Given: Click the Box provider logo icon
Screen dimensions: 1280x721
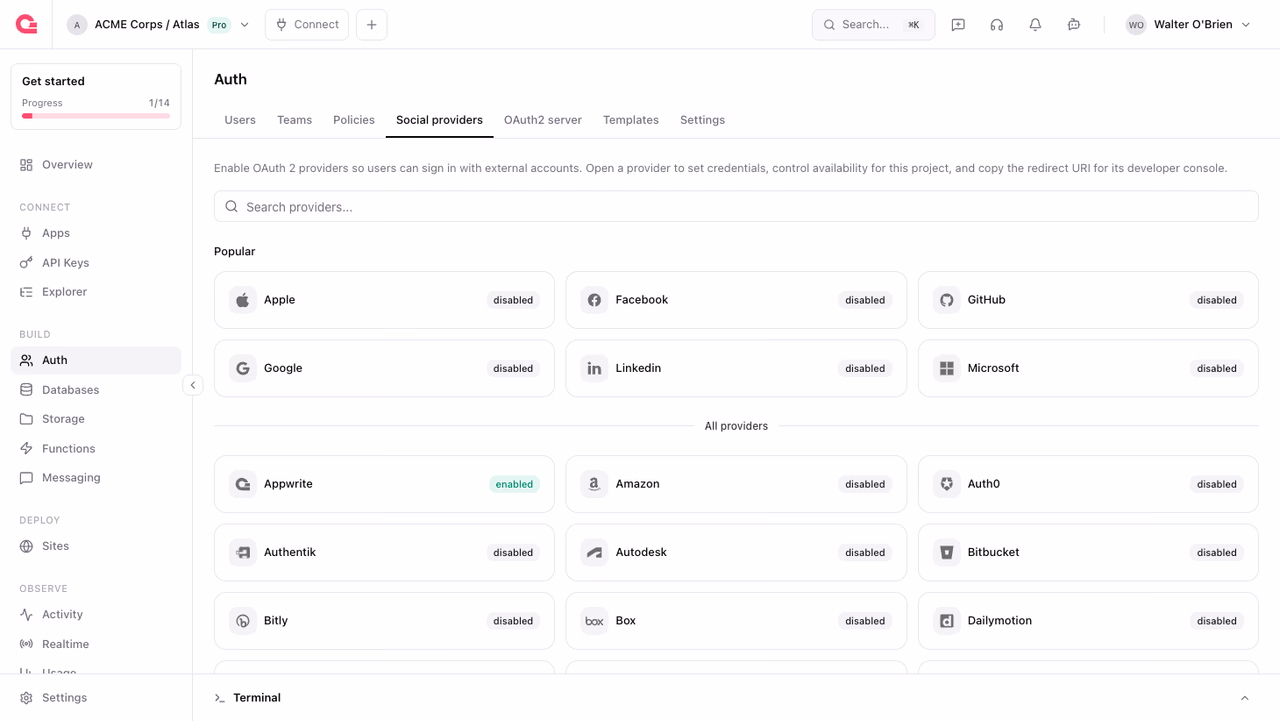Looking at the screenshot, I should 595,621.
